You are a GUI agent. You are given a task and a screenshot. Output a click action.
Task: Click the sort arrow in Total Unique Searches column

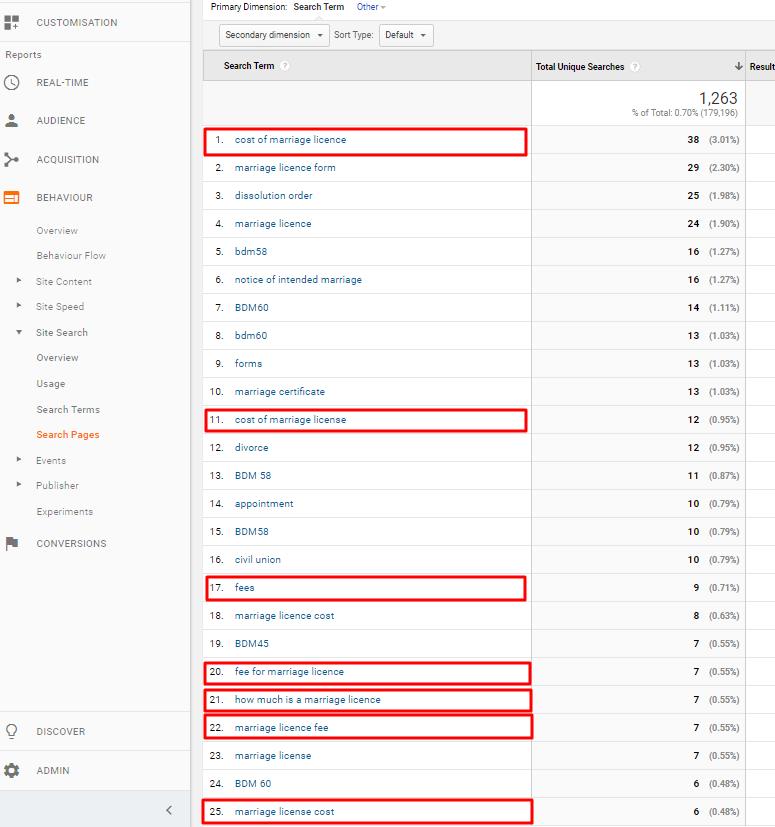(x=738, y=66)
